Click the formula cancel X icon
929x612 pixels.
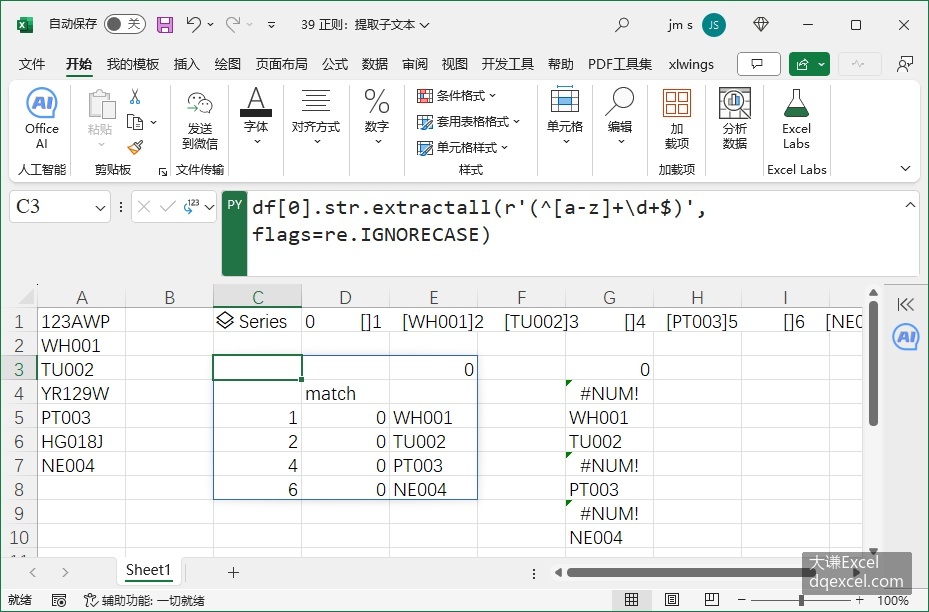point(143,207)
